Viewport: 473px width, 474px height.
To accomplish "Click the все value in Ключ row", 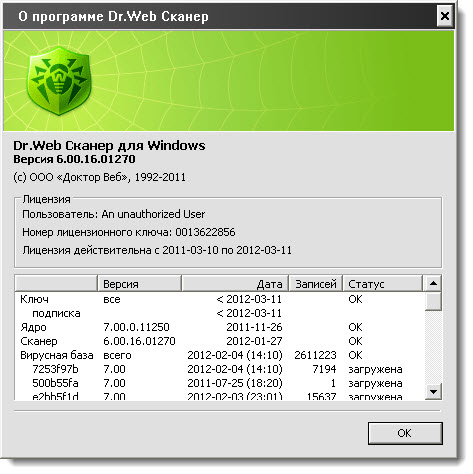I will click(x=112, y=299).
